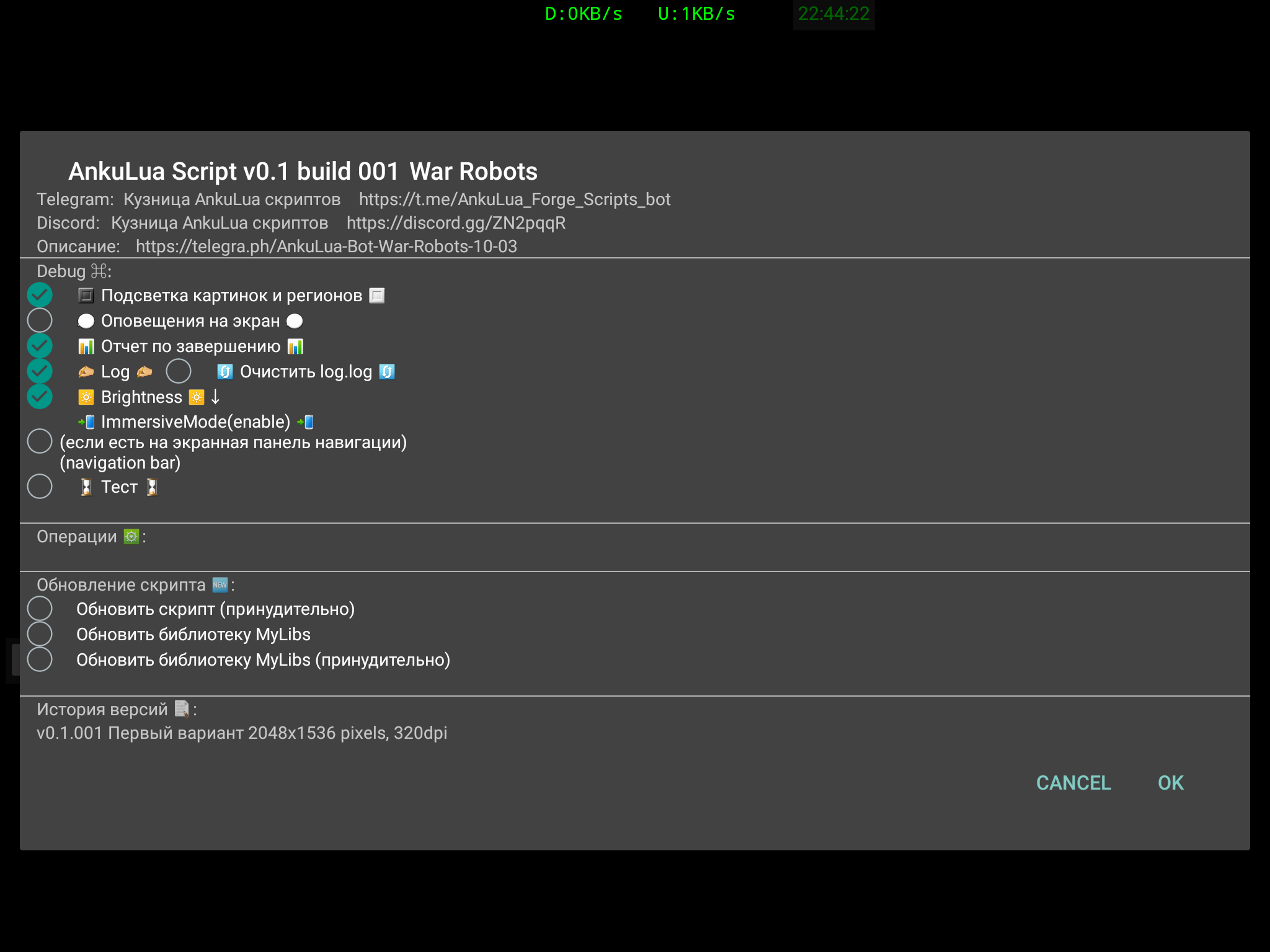
Task: Click the hourglass icon beside Тест
Action: click(86, 487)
